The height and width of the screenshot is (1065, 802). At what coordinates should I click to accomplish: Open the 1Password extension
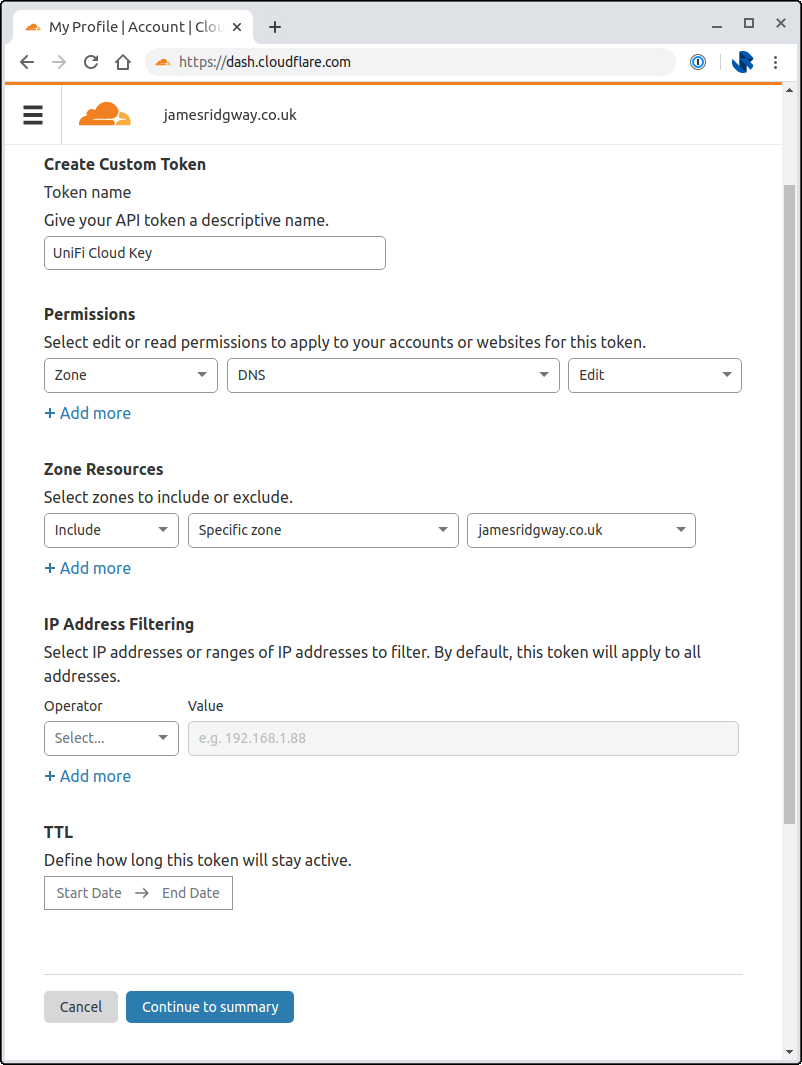click(698, 62)
